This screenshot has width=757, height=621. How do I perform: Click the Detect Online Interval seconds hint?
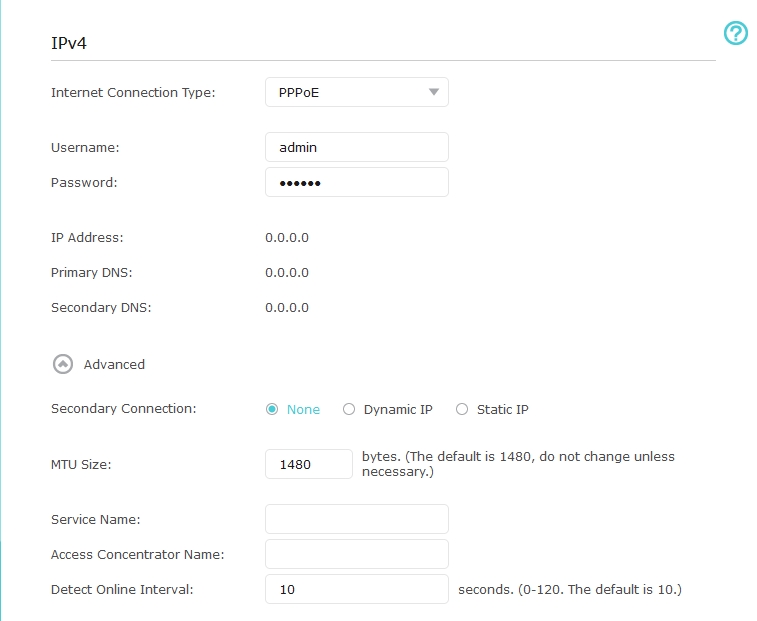[x=569, y=589]
